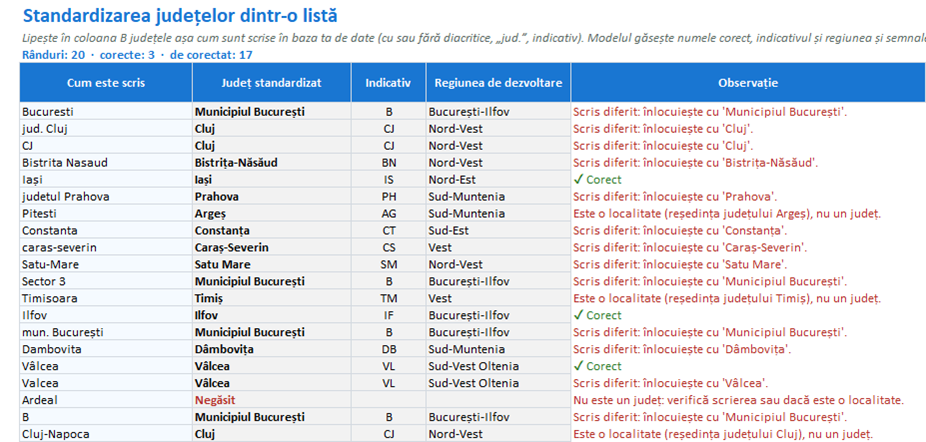Select standardized cell 'Prahova'
Image resolution: width=926 pixels, height=442 pixels.
272,196
